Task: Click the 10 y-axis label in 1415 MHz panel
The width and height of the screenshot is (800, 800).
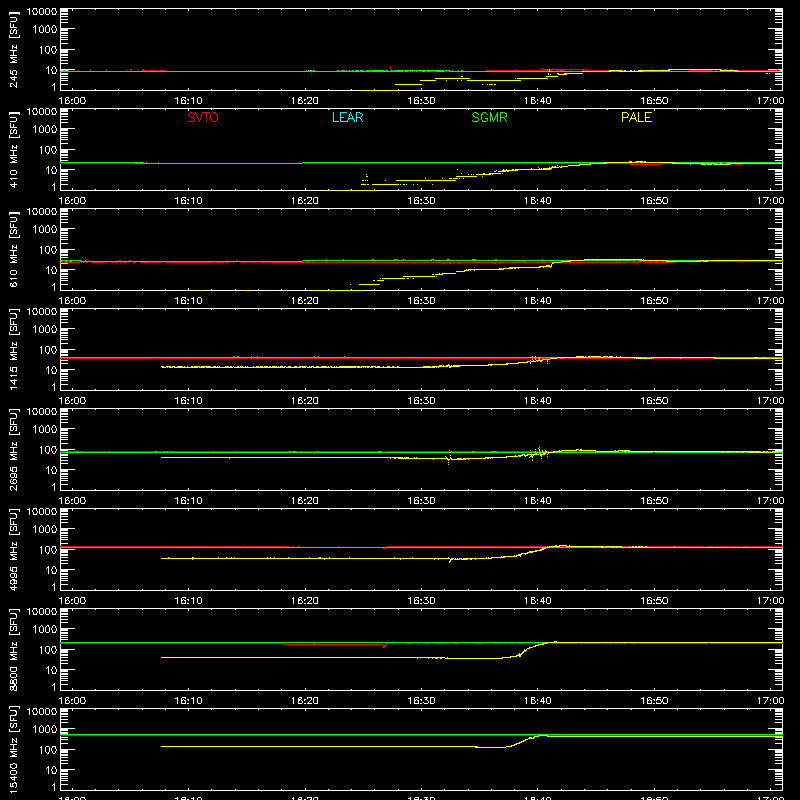Action: (51, 370)
